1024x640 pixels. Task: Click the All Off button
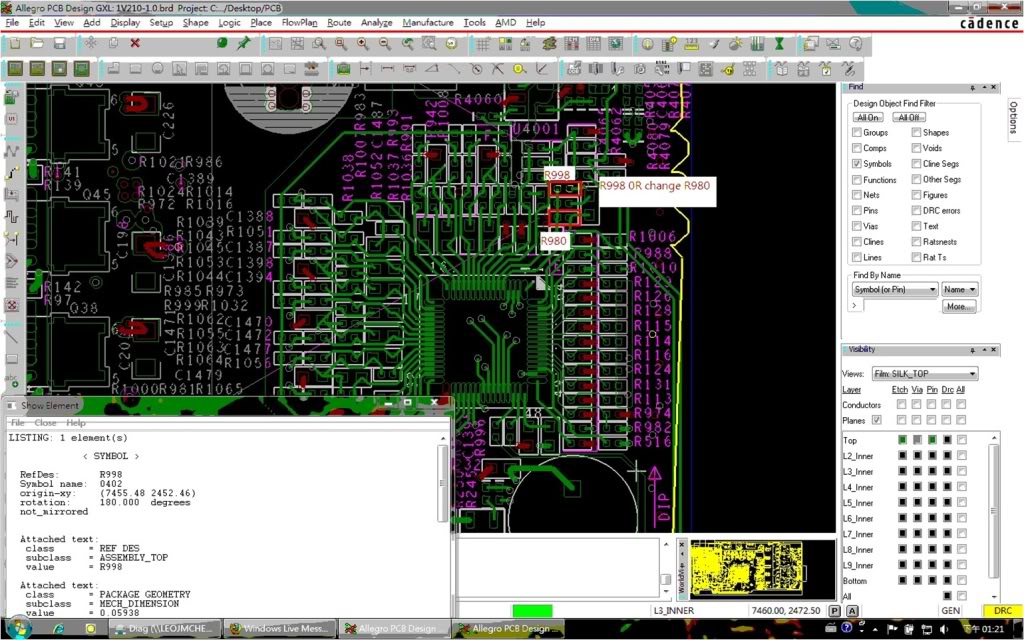pos(909,117)
